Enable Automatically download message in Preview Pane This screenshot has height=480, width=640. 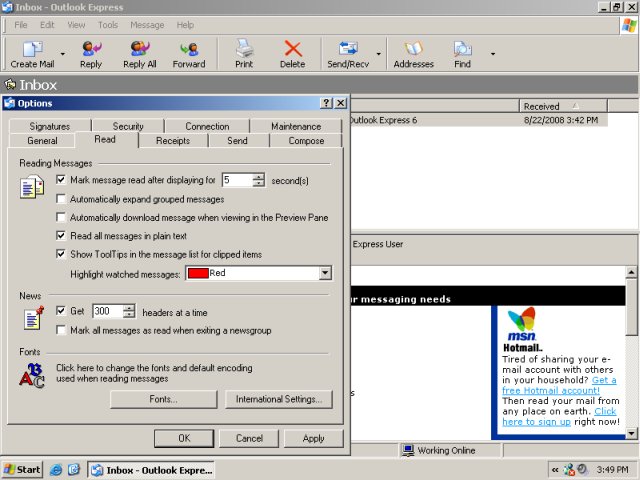[61, 217]
